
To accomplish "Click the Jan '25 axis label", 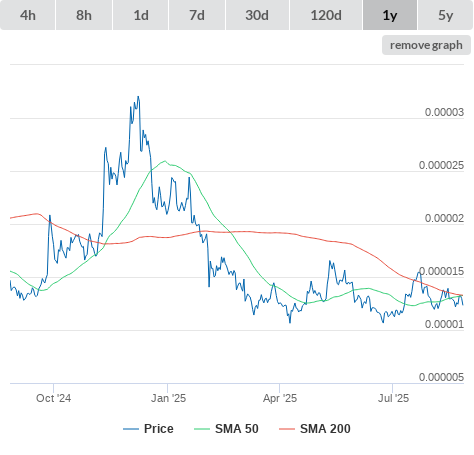I will [168, 398].
